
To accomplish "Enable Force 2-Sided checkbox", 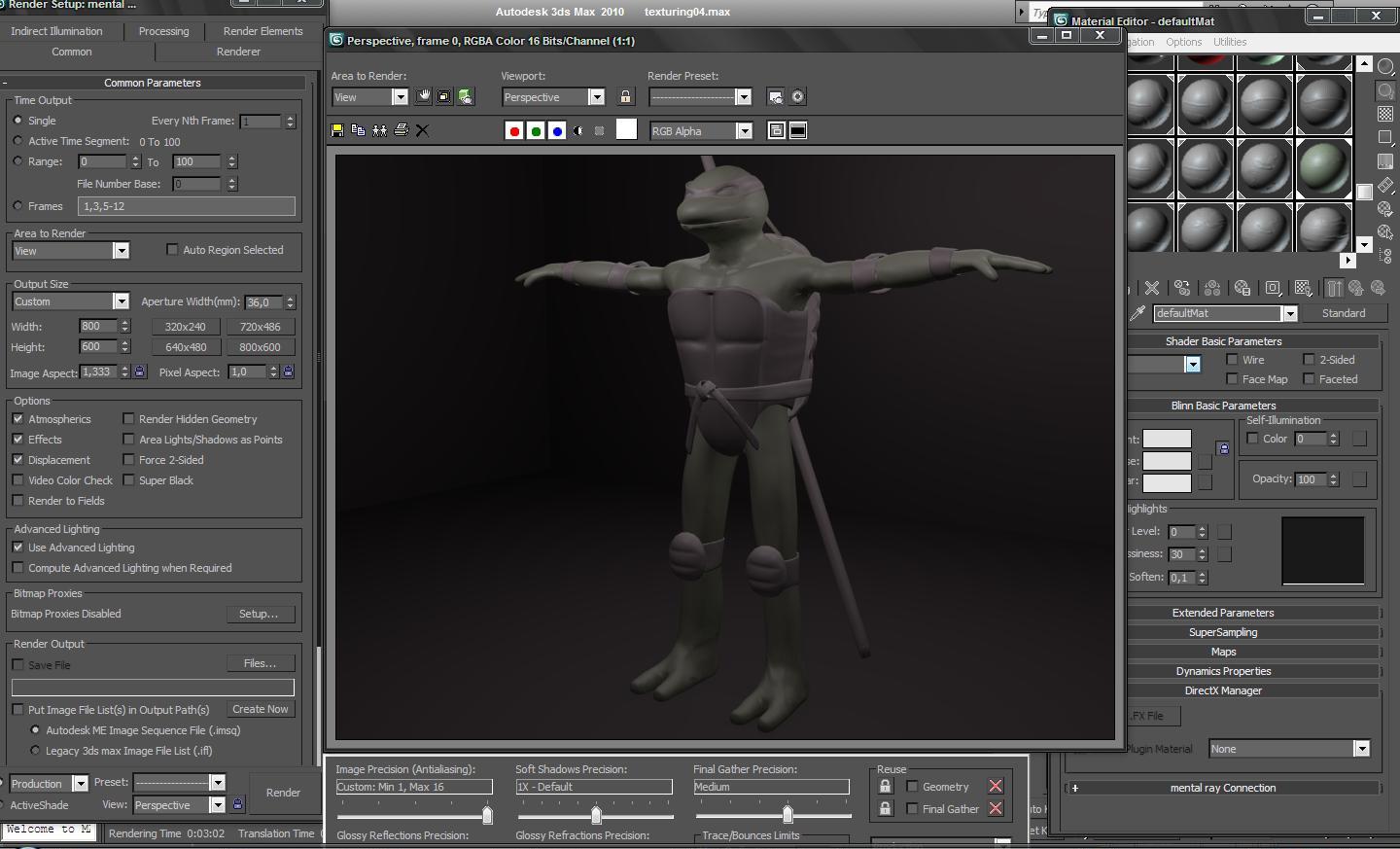I will click(x=128, y=460).
